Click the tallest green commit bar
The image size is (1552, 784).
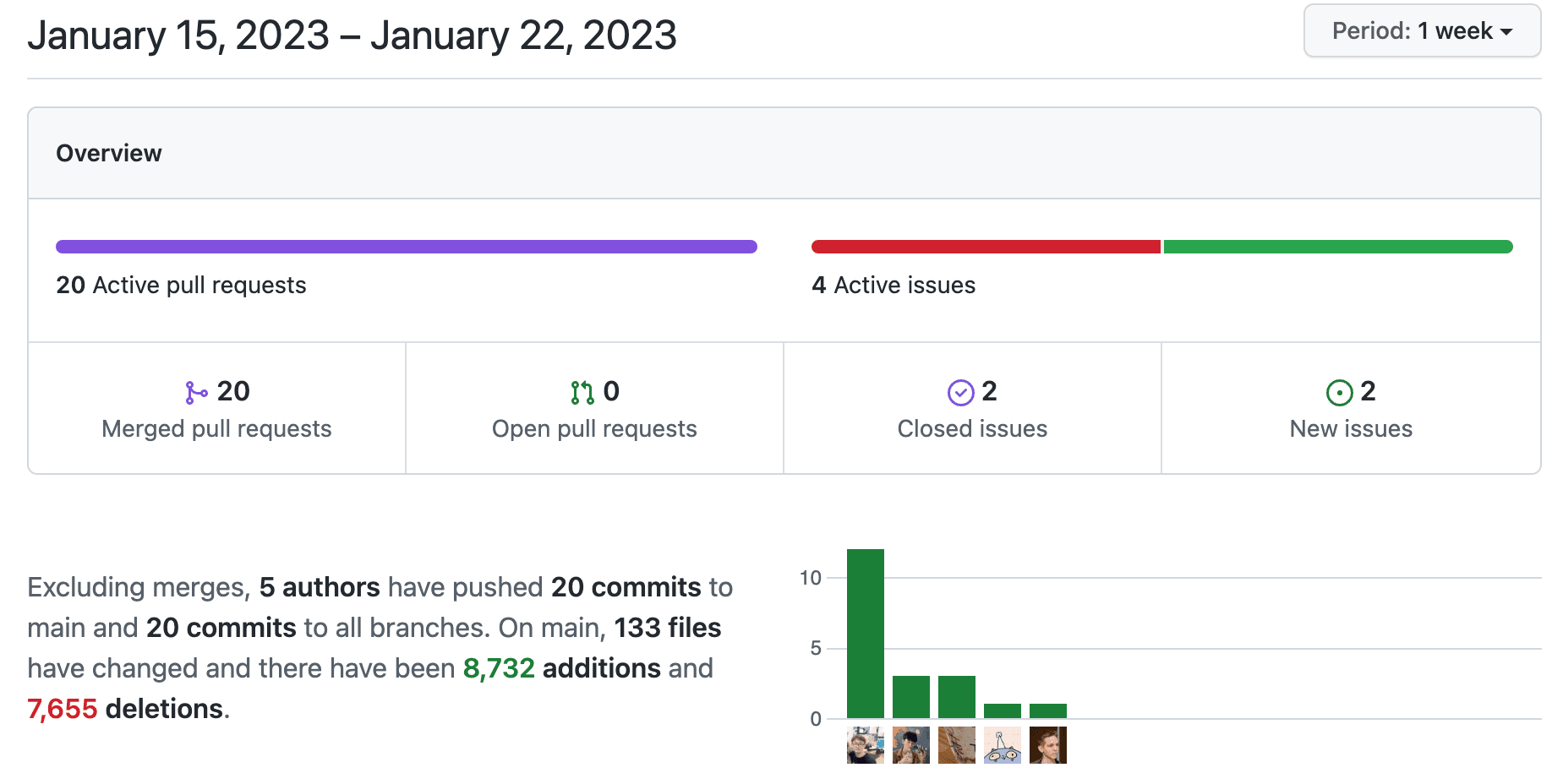pyautogui.click(x=865, y=634)
